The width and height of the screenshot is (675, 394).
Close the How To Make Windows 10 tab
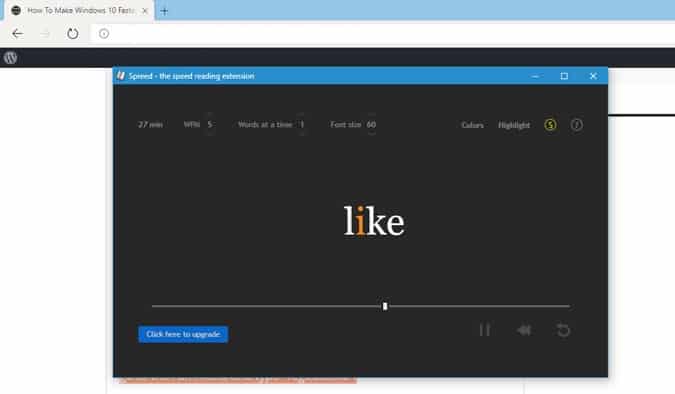[x=145, y=11]
